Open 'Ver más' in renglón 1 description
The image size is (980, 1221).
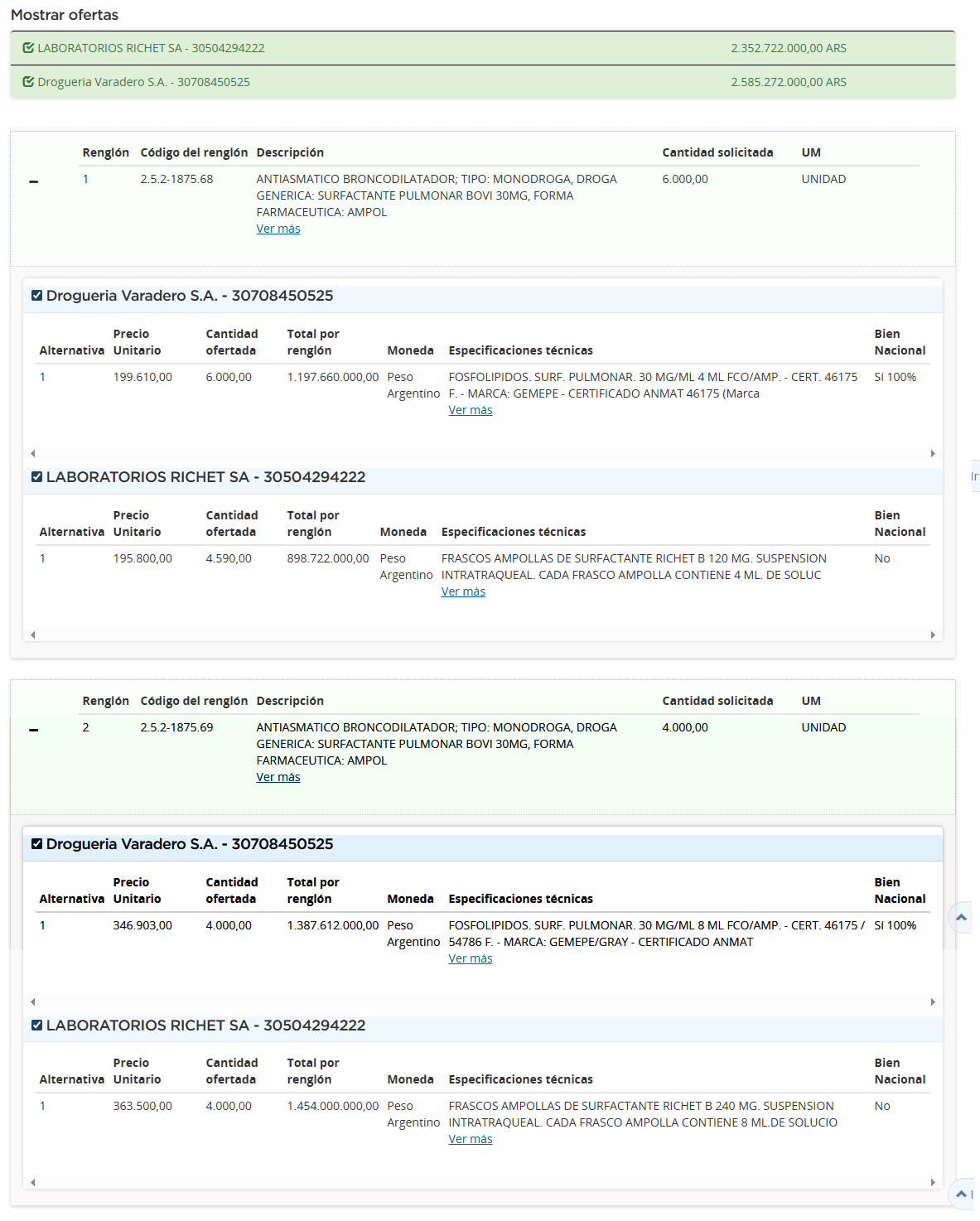pyautogui.click(x=278, y=229)
